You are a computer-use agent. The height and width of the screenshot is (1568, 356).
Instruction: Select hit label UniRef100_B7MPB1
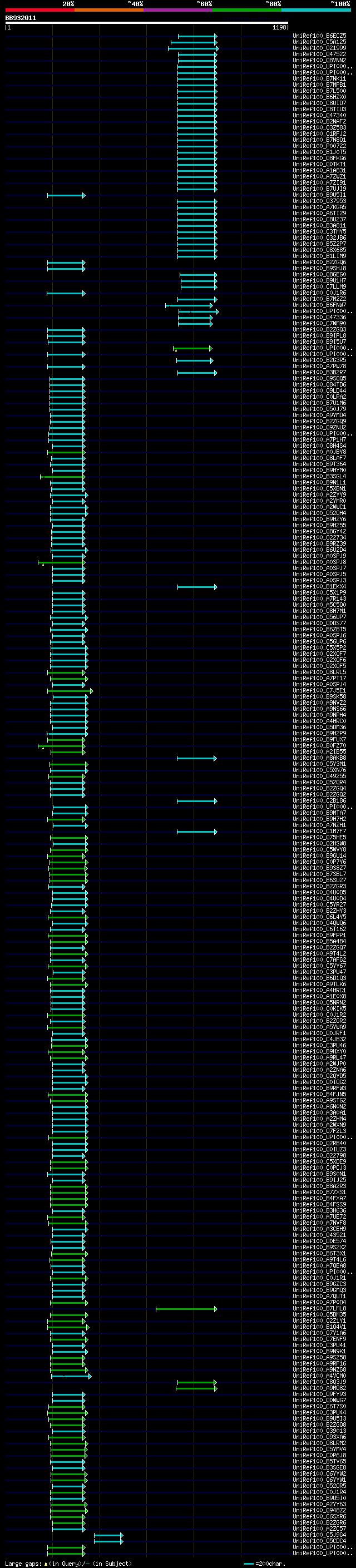click(x=319, y=85)
